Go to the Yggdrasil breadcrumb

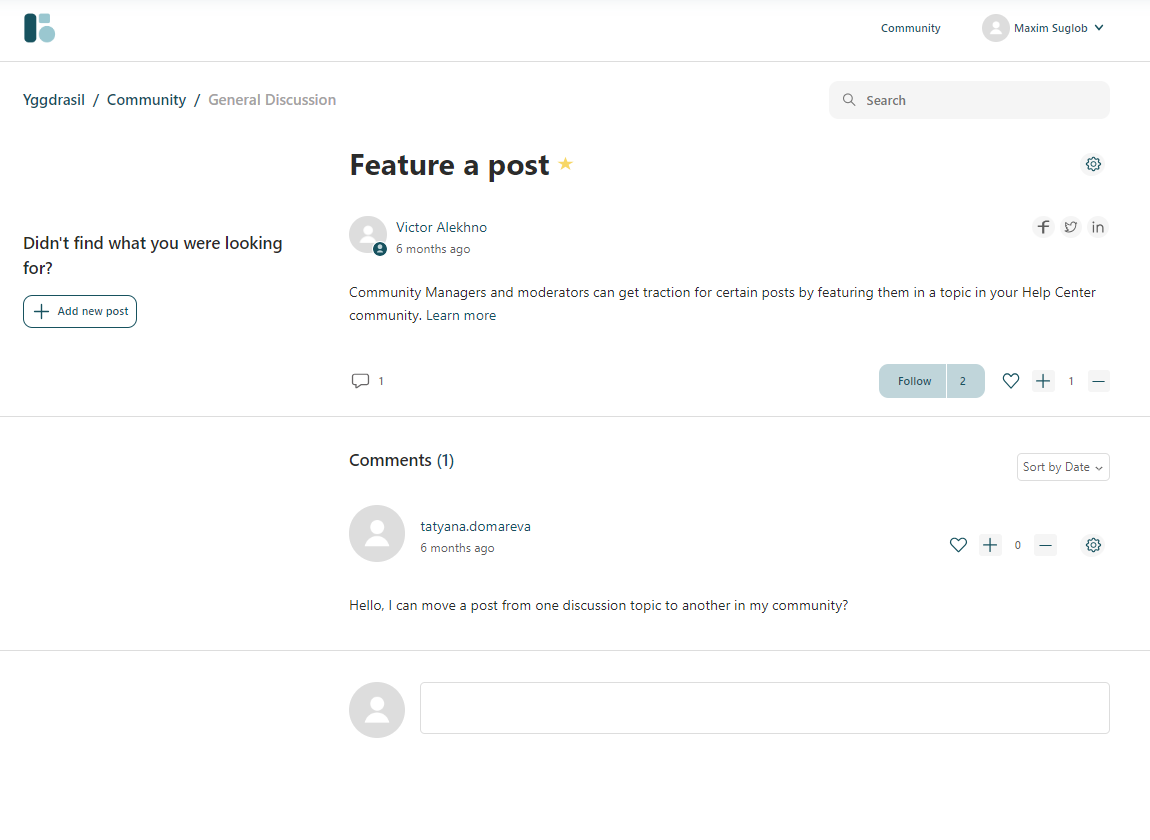[x=54, y=100]
